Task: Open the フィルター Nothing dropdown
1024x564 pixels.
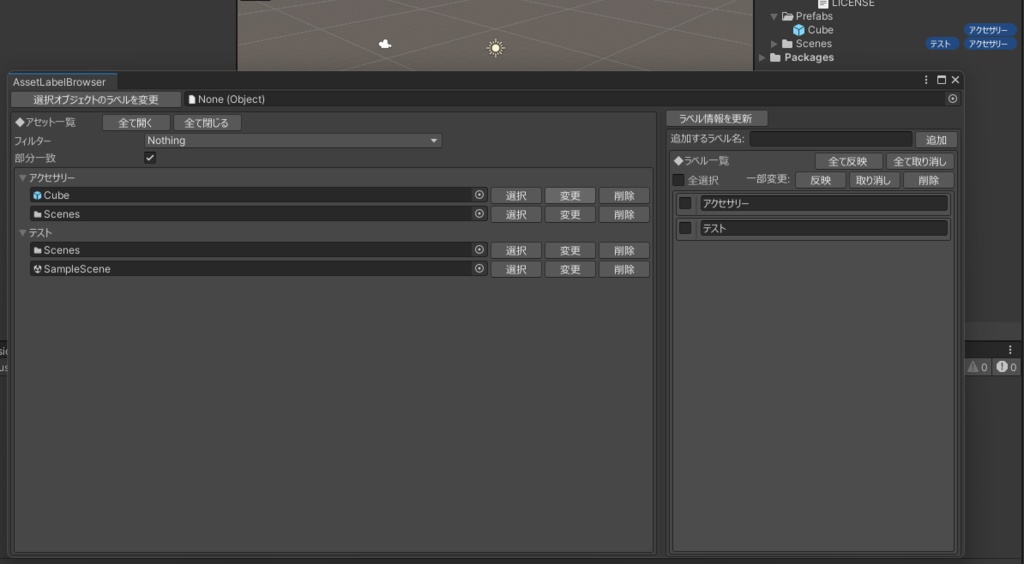Action: 293,140
